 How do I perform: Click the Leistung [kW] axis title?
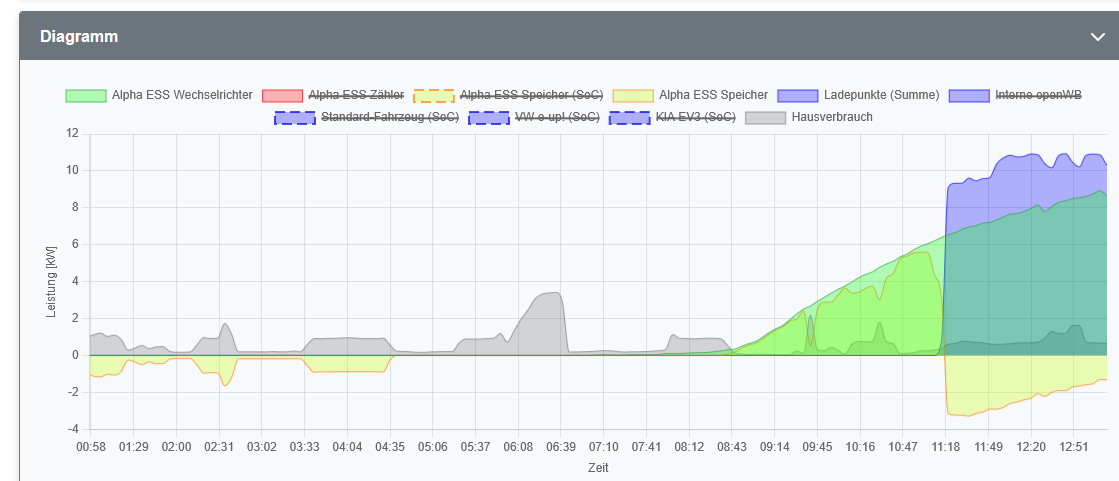point(51,282)
